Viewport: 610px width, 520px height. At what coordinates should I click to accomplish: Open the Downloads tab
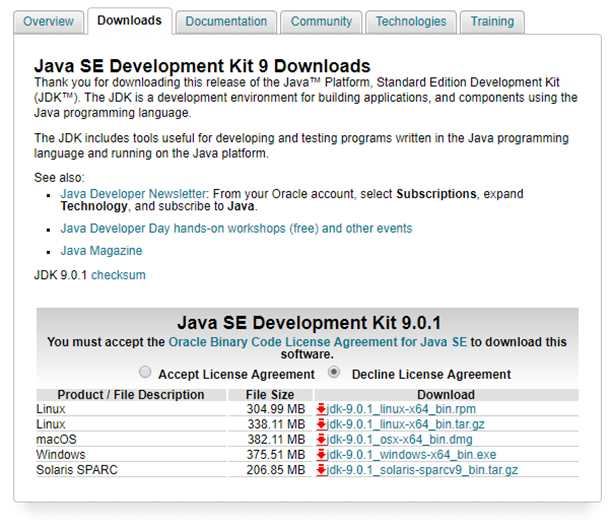(130, 21)
